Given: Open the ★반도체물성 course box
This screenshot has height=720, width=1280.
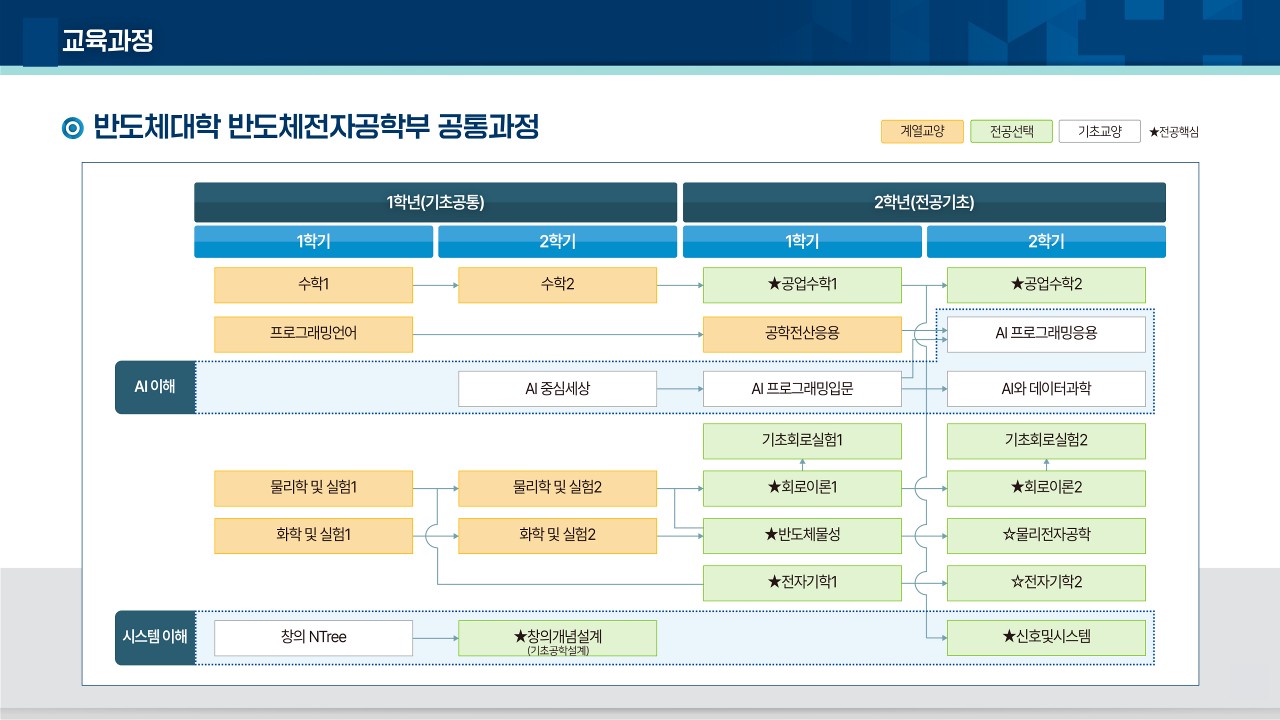Looking at the screenshot, I should pos(802,535).
